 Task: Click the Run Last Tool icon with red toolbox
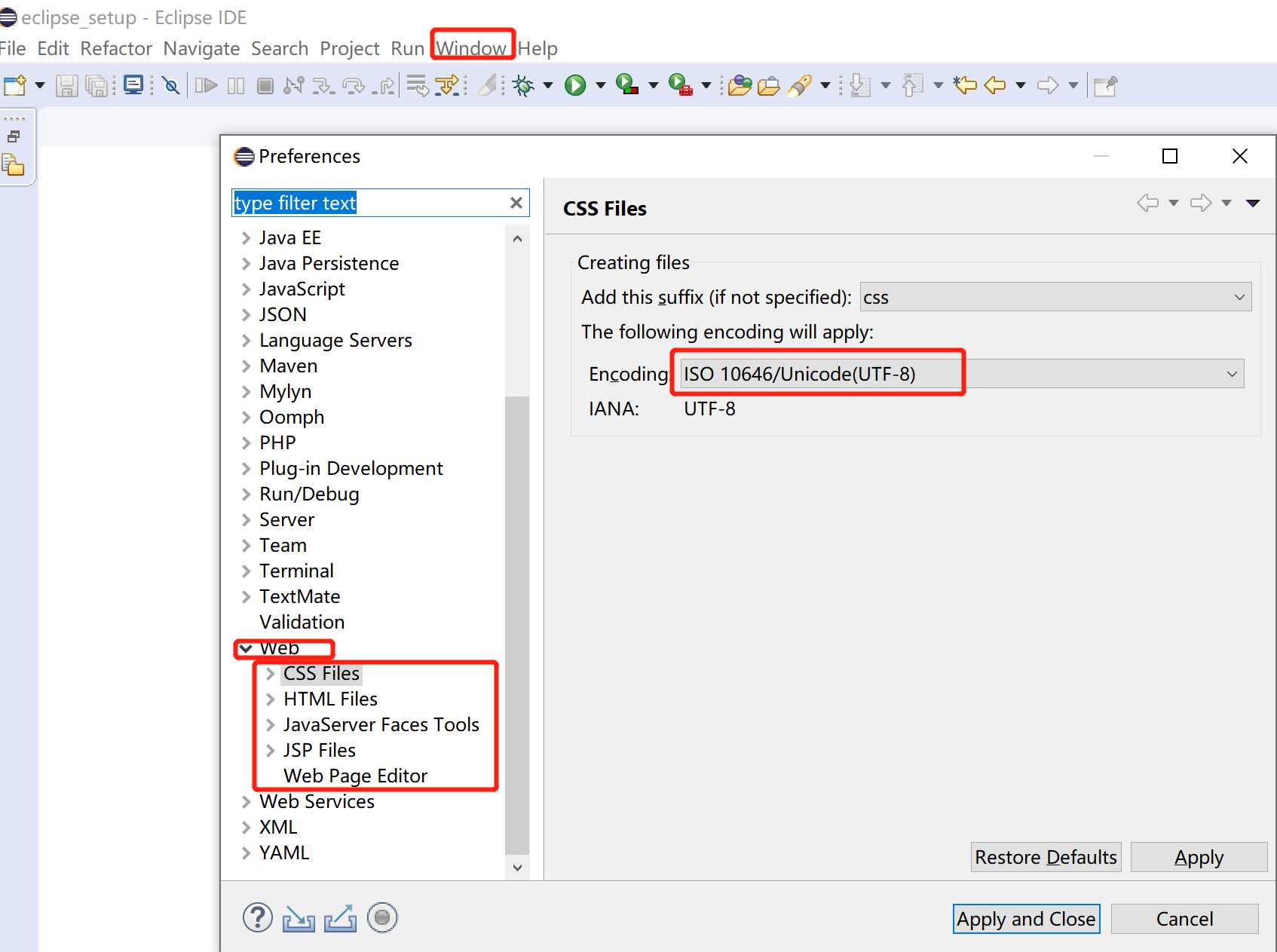point(680,85)
